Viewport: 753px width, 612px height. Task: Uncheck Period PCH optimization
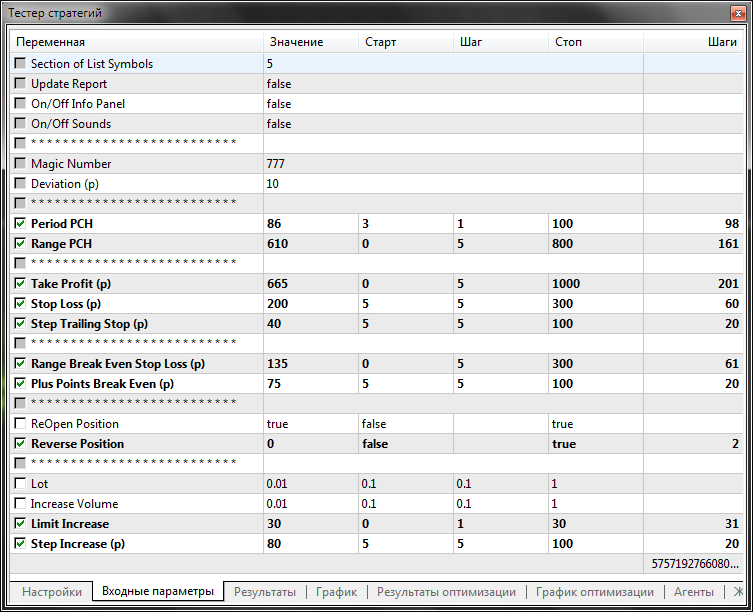(x=20, y=223)
